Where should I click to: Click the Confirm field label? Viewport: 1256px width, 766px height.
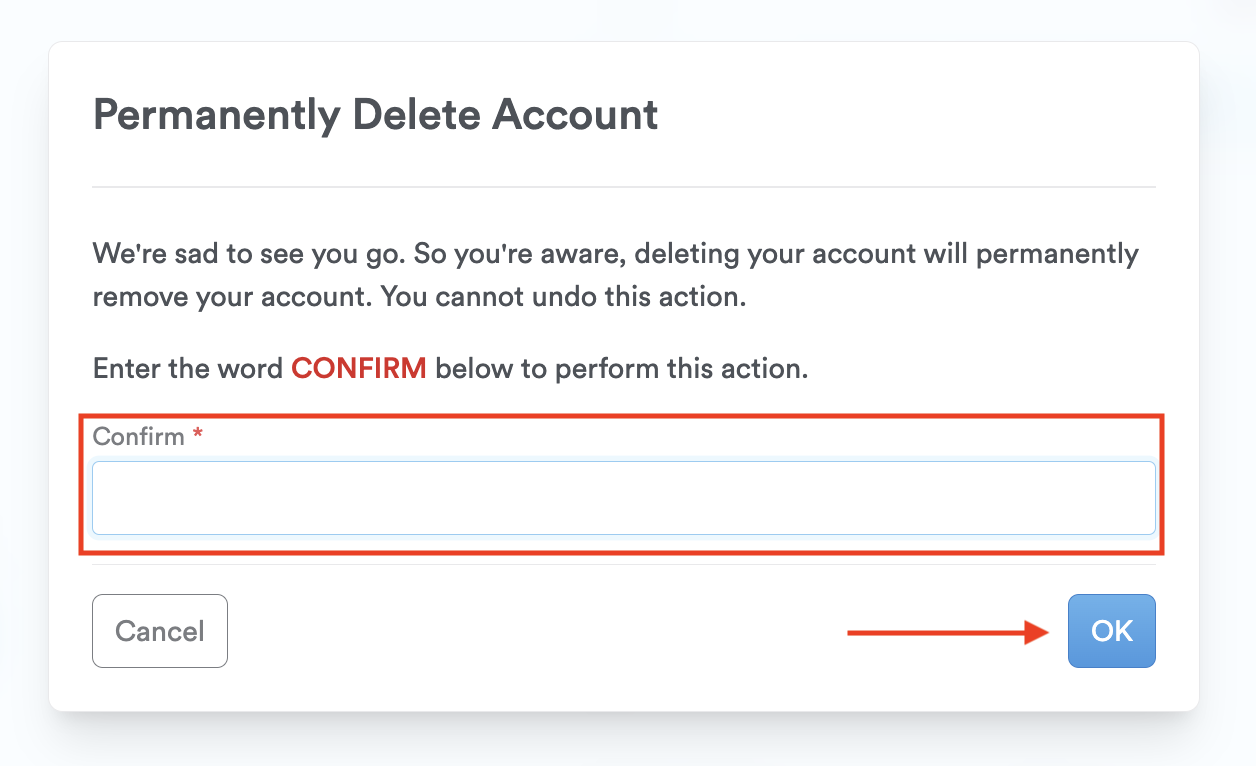pyautogui.click(x=138, y=437)
